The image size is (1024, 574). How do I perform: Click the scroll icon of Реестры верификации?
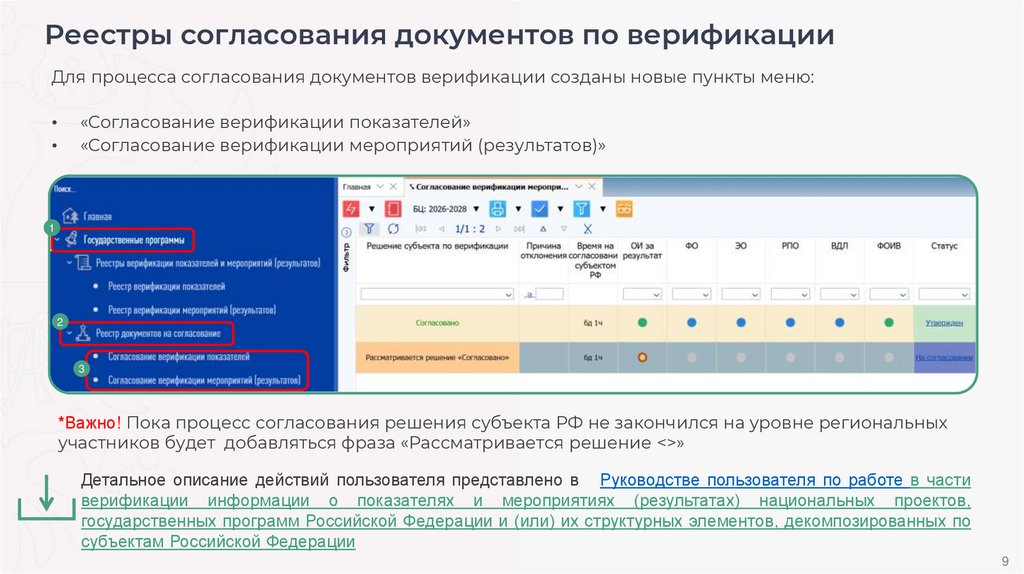pos(83,263)
